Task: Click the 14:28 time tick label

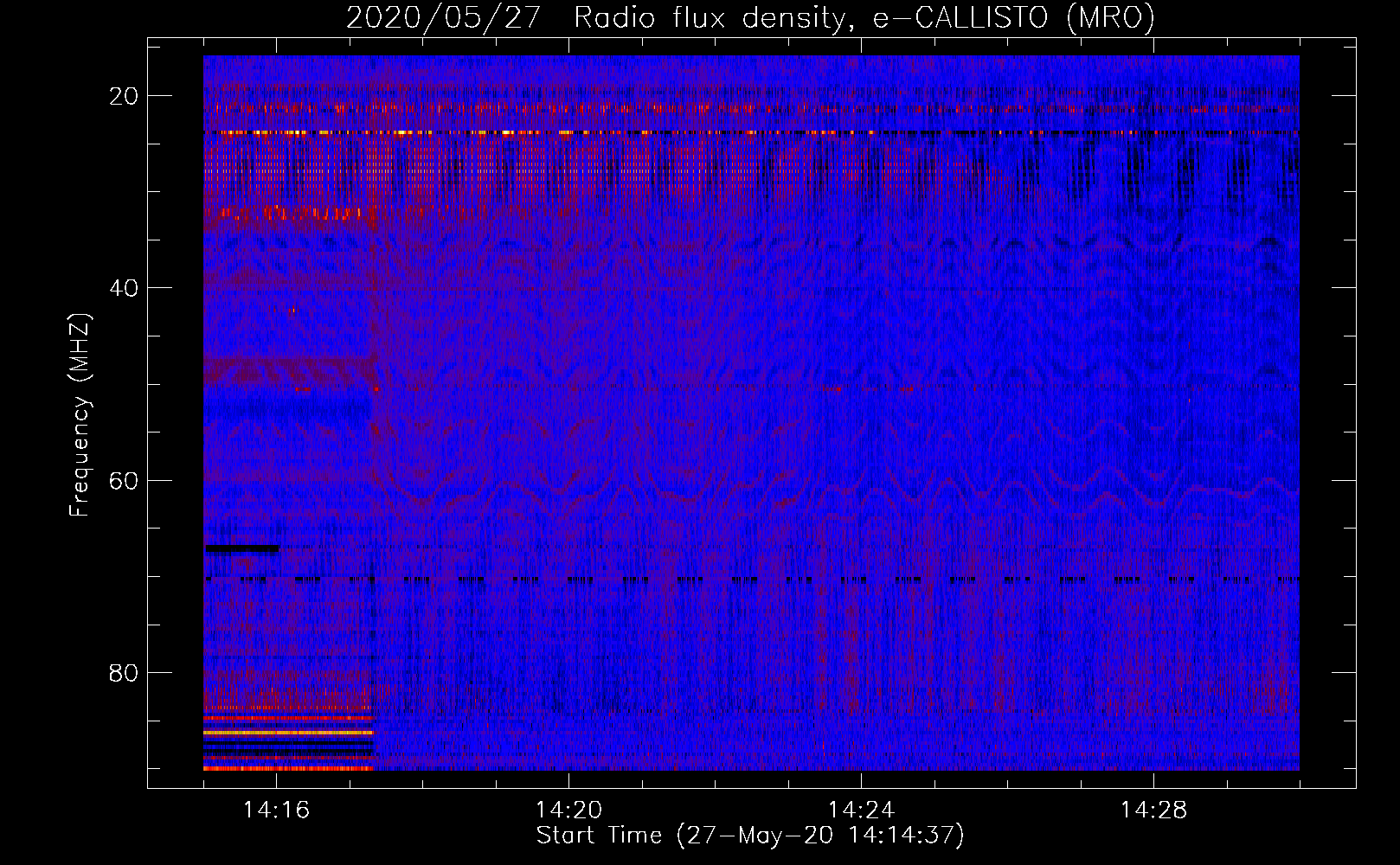Action: click(1153, 810)
